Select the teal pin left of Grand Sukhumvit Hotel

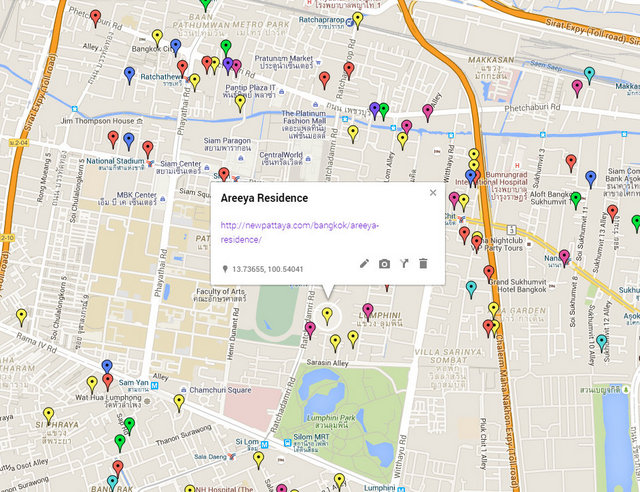click(x=471, y=289)
